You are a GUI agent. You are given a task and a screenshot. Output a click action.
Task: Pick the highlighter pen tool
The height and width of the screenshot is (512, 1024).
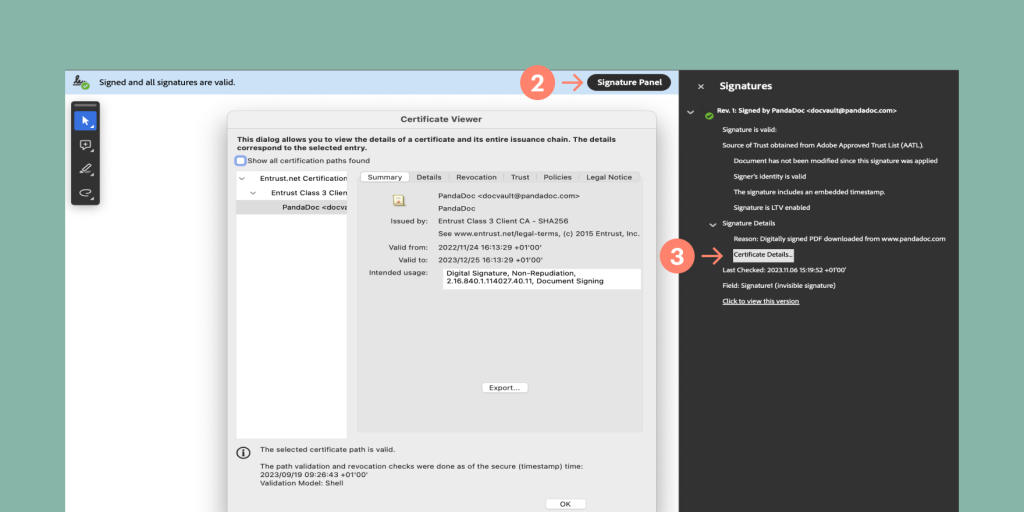tap(86, 168)
